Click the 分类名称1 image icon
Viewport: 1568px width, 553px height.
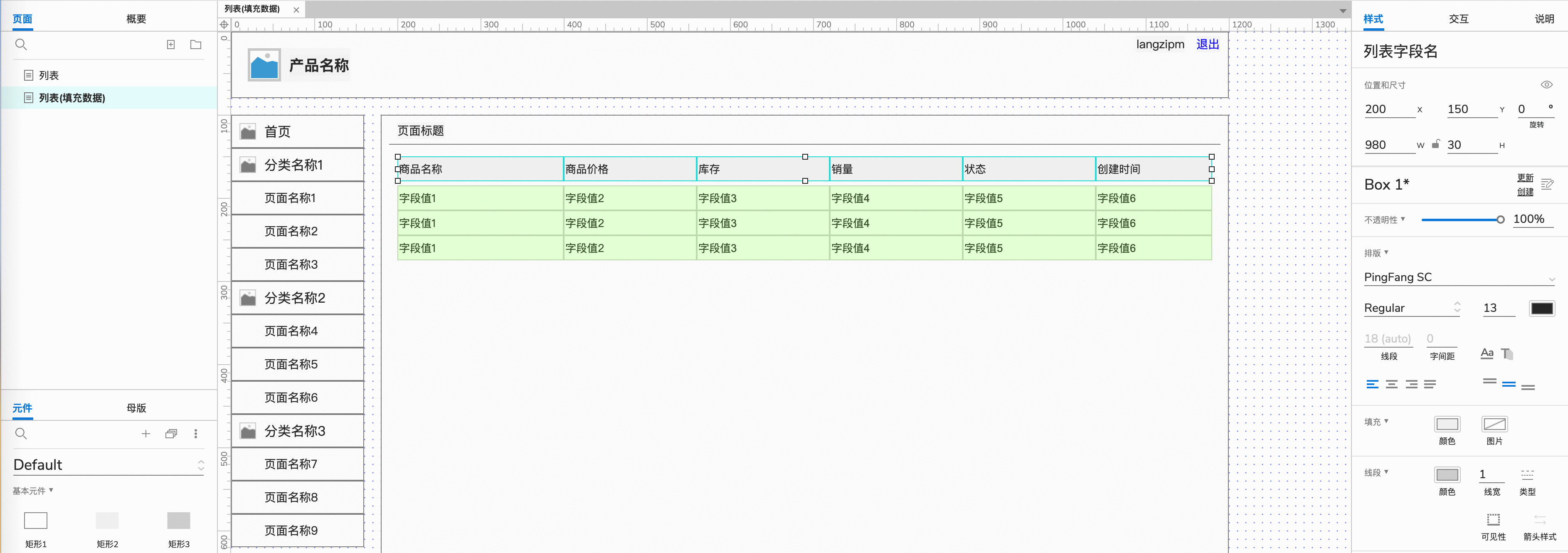pos(248,165)
